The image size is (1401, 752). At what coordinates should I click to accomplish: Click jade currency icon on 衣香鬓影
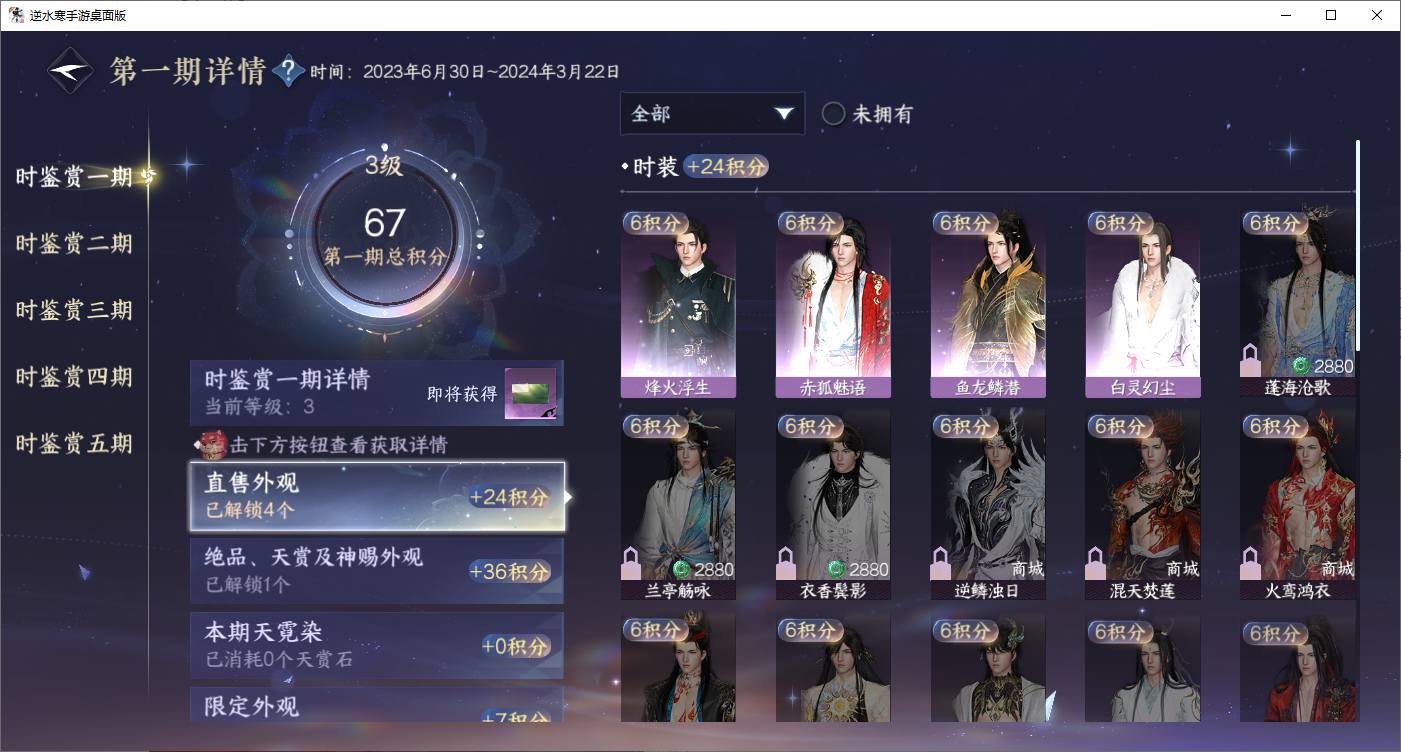(837, 569)
